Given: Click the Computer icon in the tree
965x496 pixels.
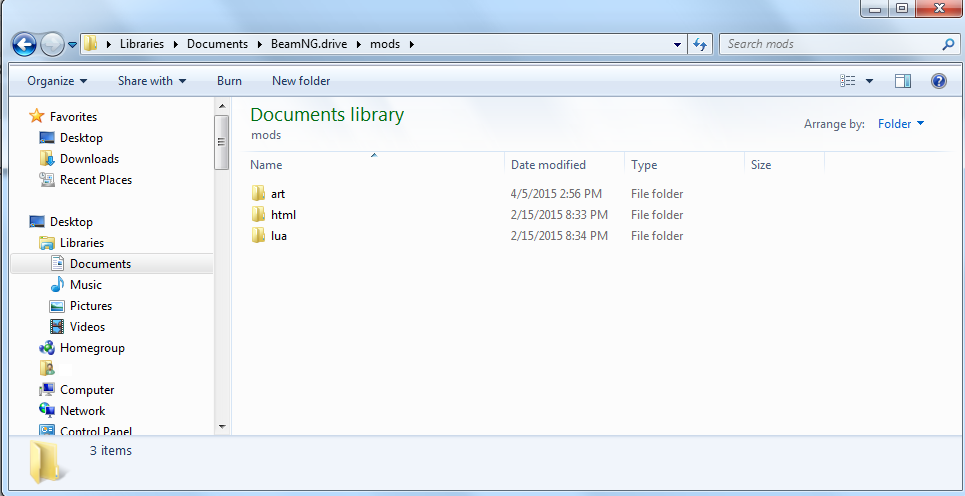Looking at the screenshot, I should [x=47, y=390].
